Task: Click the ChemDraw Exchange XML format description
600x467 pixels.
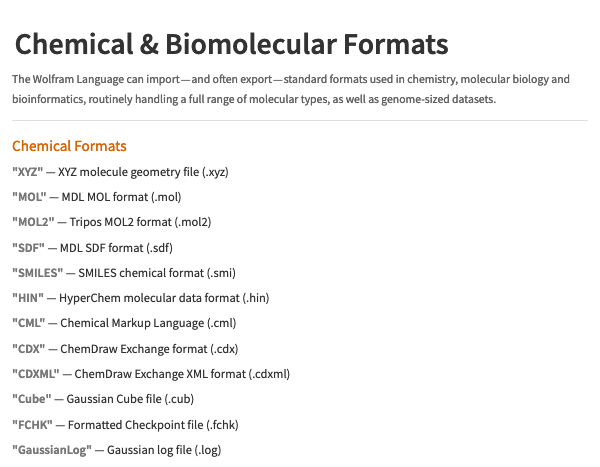Action: pos(182,374)
